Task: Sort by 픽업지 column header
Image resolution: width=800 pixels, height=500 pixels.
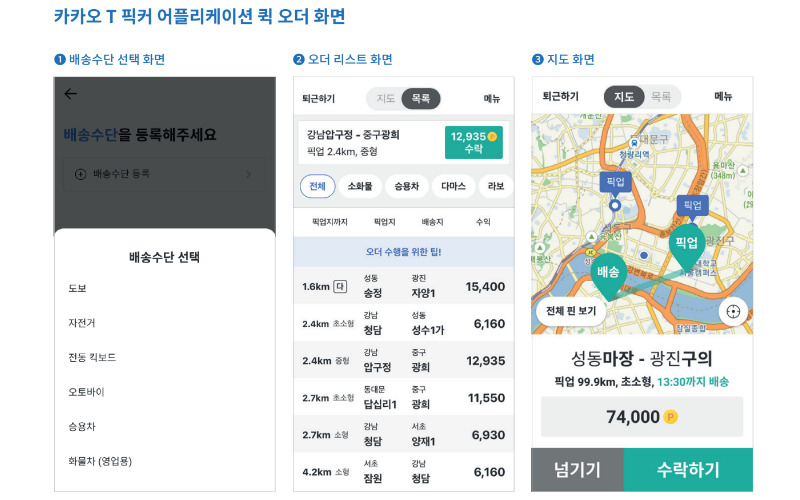Action: tap(385, 222)
